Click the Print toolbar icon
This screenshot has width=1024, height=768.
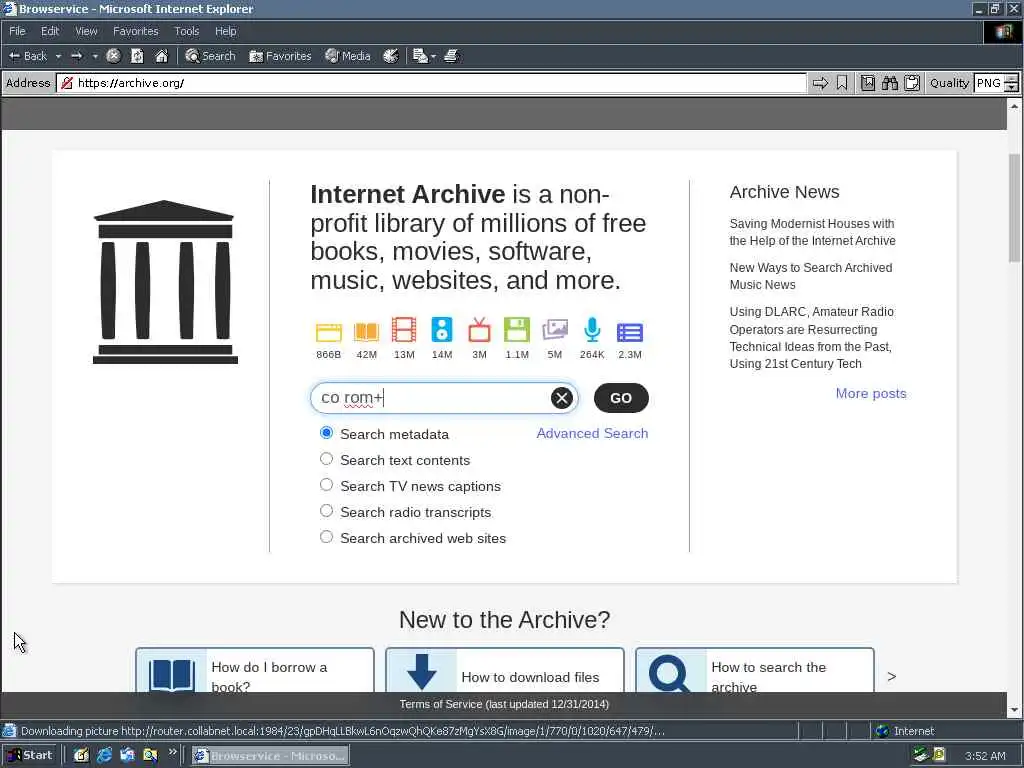(x=451, y=56)
